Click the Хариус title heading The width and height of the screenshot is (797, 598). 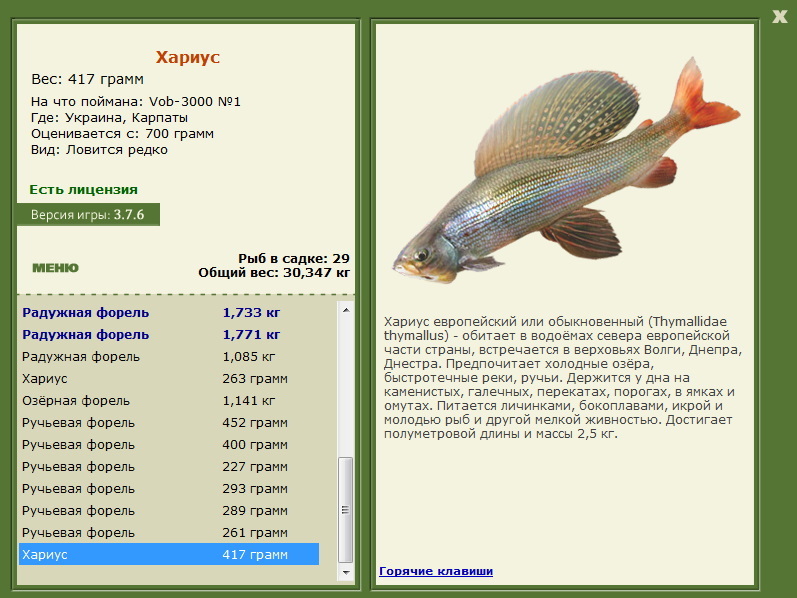[188, 57]
